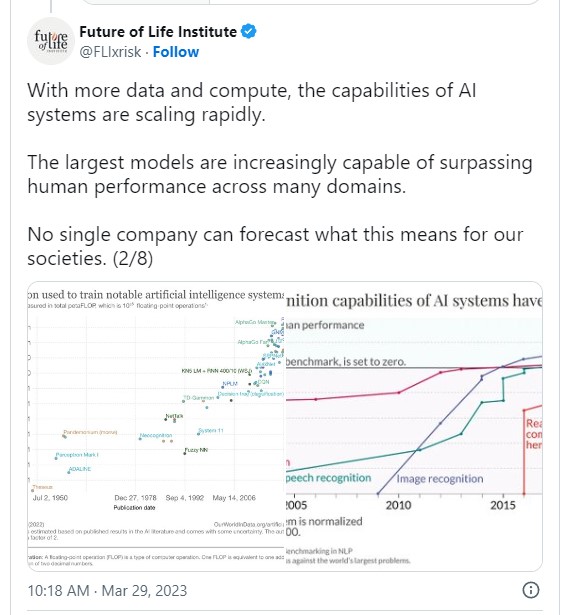Open the Future of Life Institute profile name
Image resolution: width=564 pixels, height=615 pixels.
pos(158,31)
